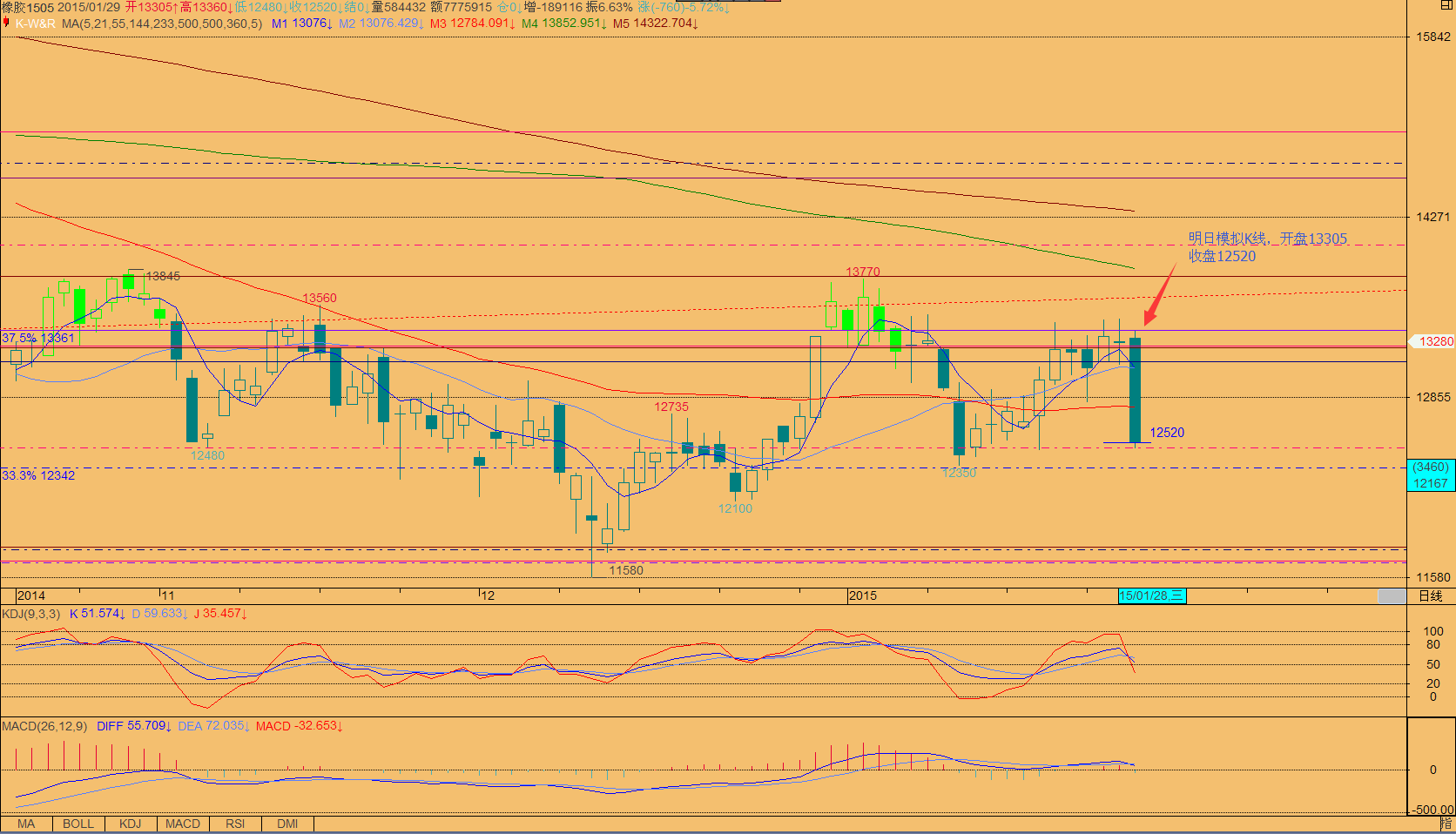Viewport: 1456px width, 834px height.
Task: Click the 收12520 close price in header
Action: (x=316, y=7)
